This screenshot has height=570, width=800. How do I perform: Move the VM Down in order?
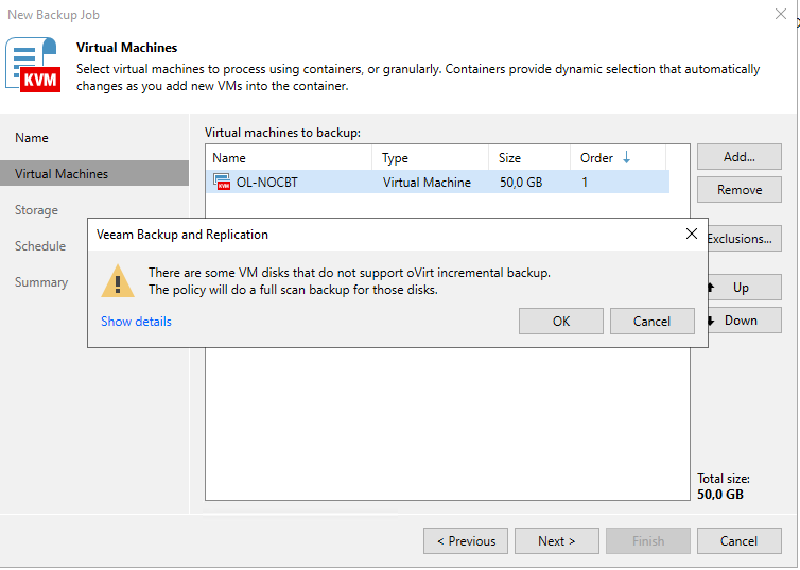point(744,320)
